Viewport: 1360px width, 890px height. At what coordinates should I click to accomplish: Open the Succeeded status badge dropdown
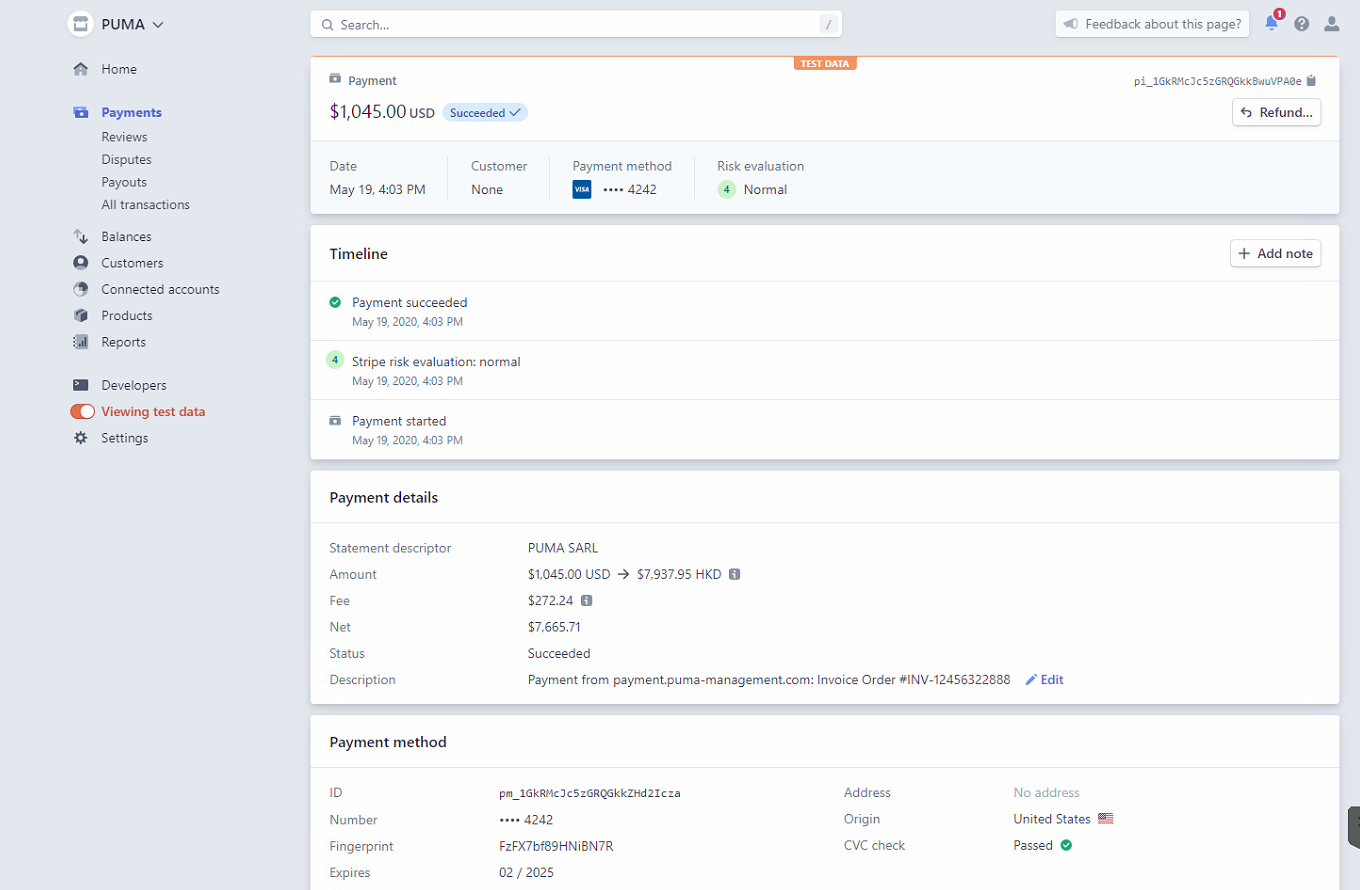(x=485, y=113)
